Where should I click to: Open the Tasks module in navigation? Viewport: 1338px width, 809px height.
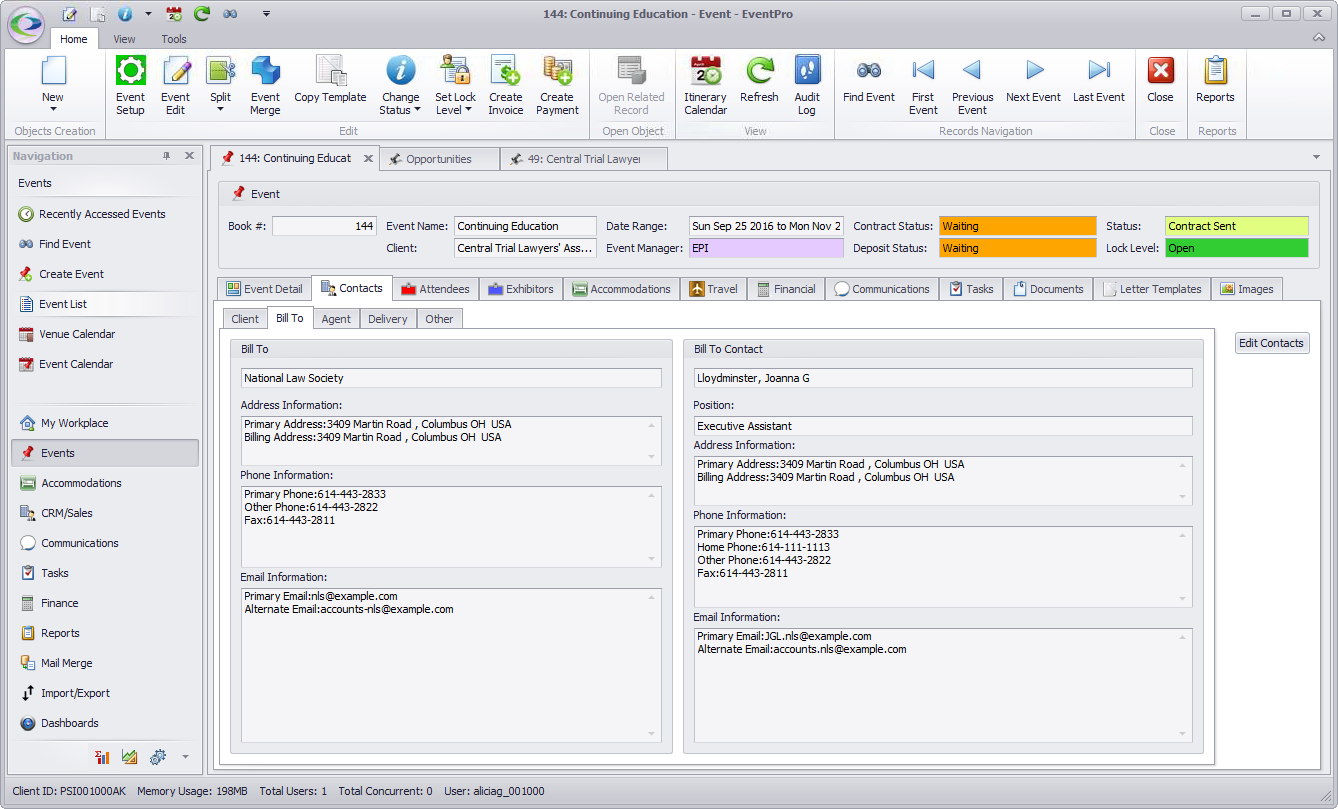(55, 573)
